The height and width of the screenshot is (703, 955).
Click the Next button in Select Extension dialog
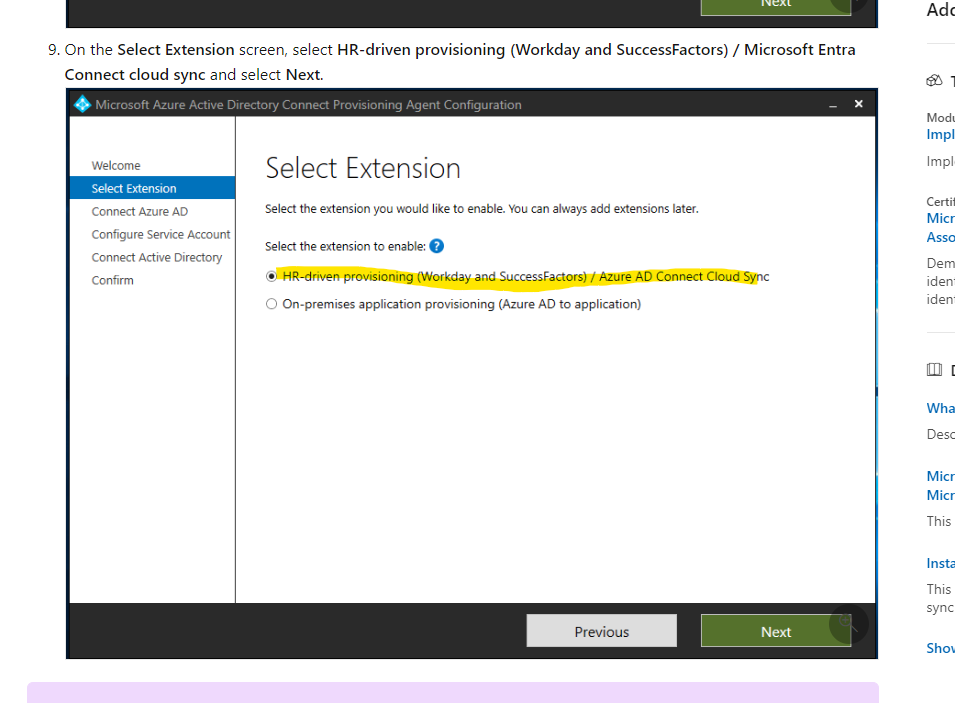pos(775,631)
